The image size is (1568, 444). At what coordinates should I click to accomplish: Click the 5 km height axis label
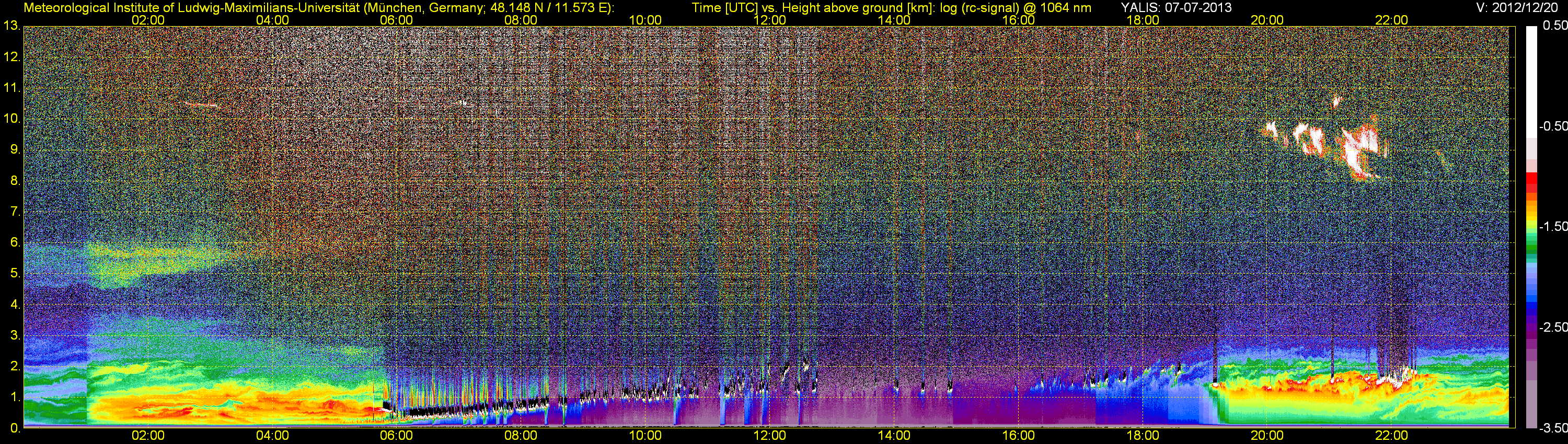(15, 273)
